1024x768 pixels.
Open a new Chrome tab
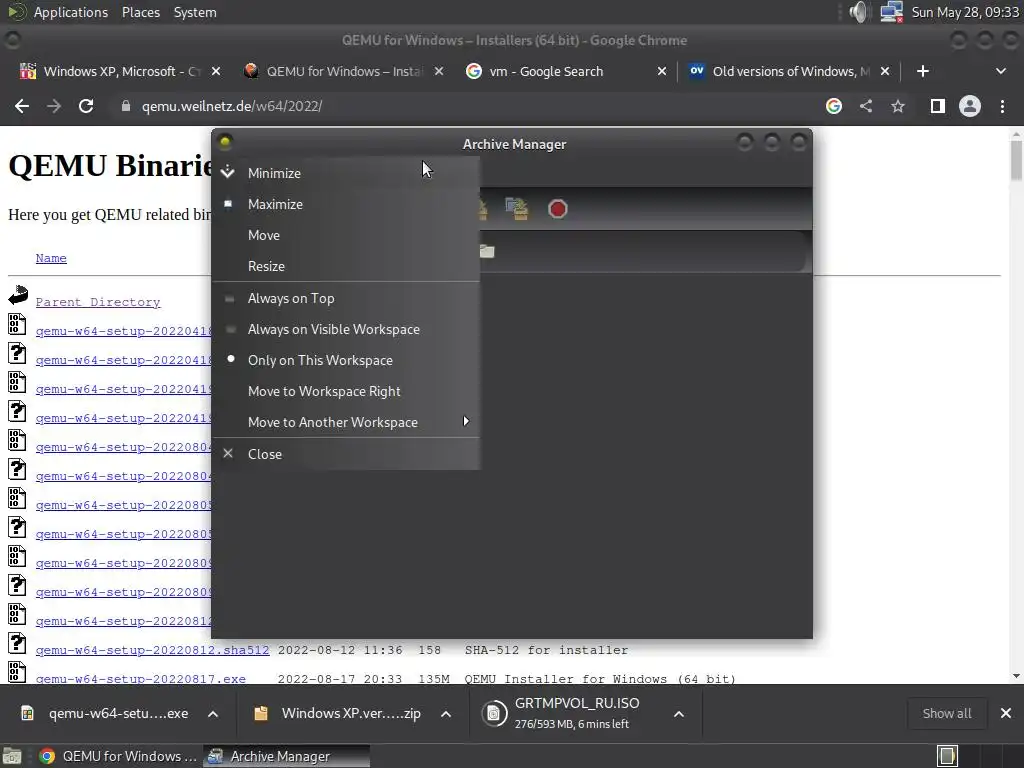pyautogui.click(x=923, y=71)
